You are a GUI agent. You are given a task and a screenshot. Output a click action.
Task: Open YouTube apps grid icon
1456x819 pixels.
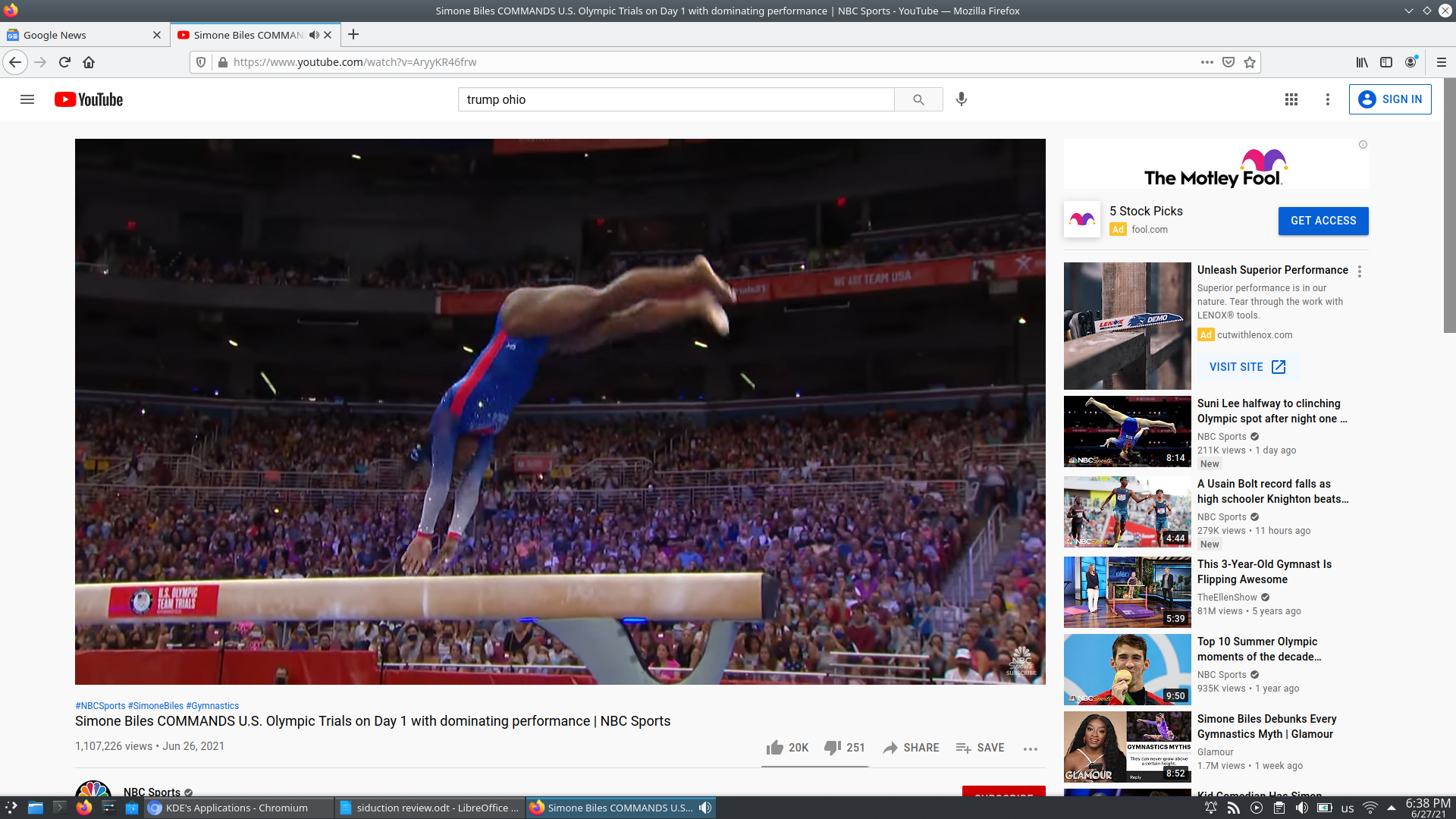(1291, 99)
